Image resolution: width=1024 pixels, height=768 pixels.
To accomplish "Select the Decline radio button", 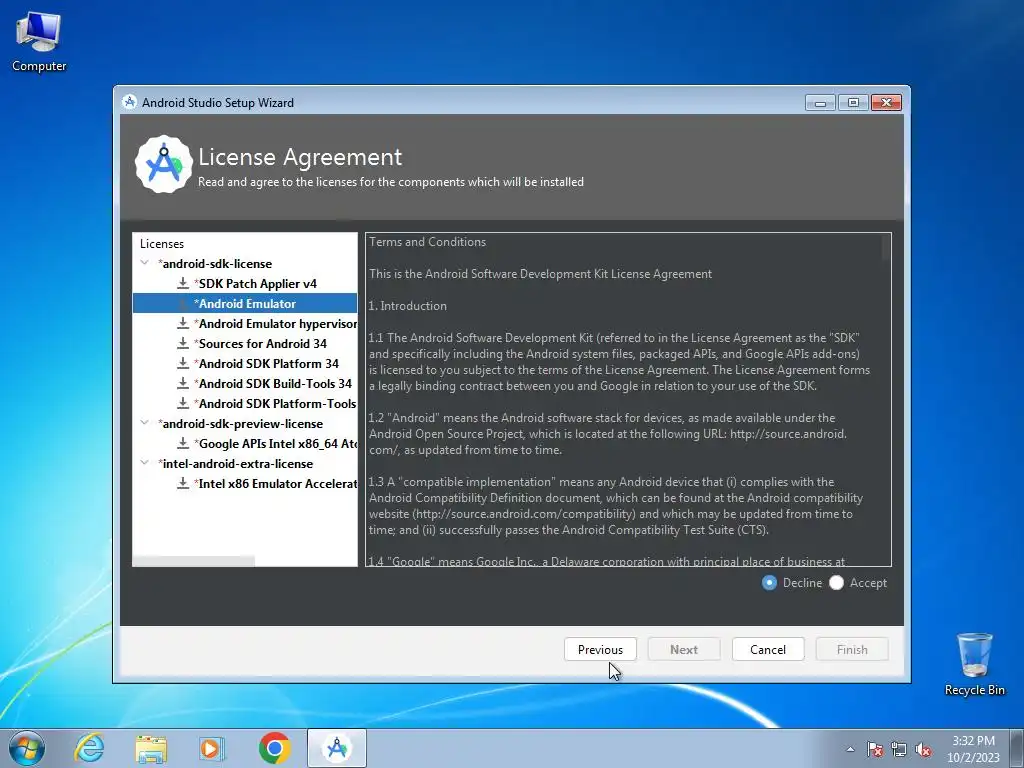I will coord(769,583).
